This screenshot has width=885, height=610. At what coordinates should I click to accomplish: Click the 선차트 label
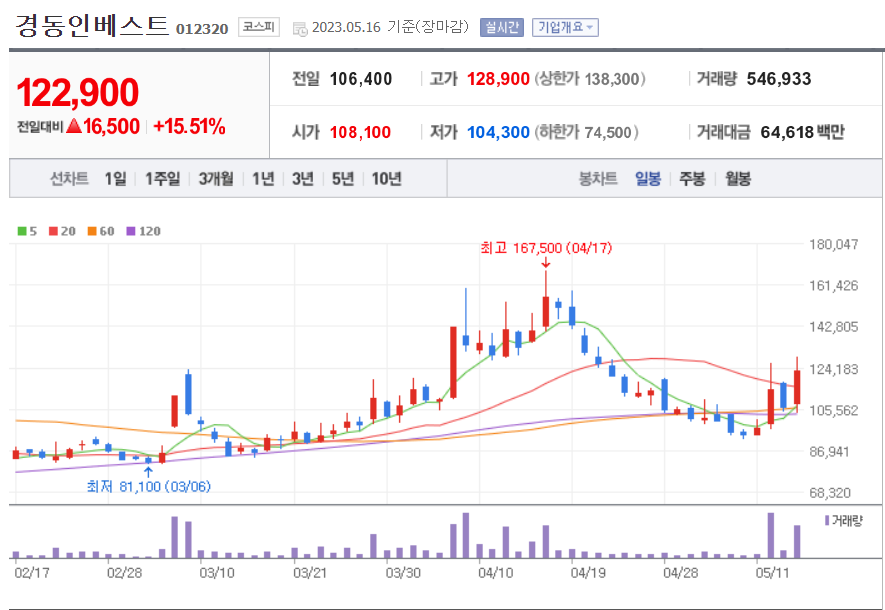[x=69, y=179]
